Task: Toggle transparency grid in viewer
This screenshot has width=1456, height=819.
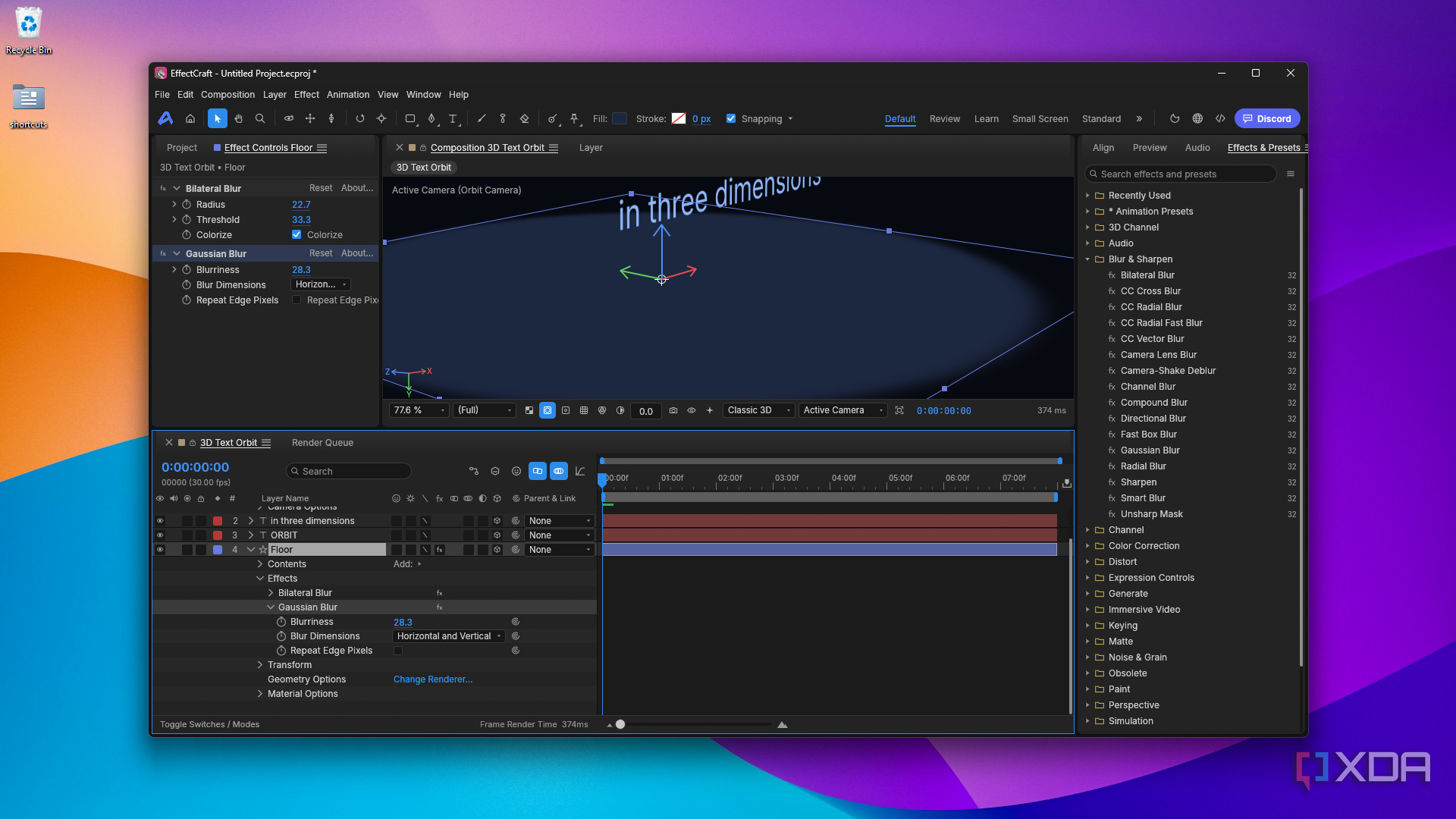Action: [529, 410]
